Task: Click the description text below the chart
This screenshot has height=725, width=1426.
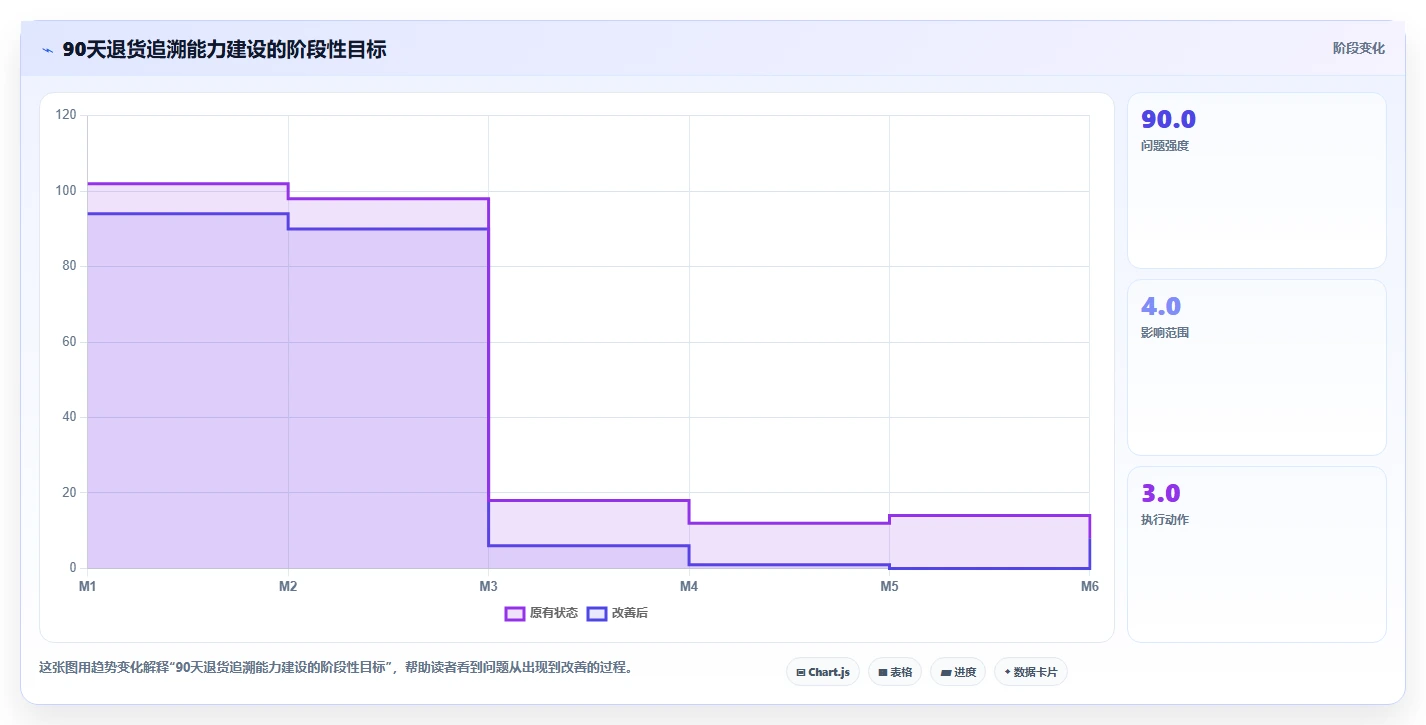Action: 336,667
